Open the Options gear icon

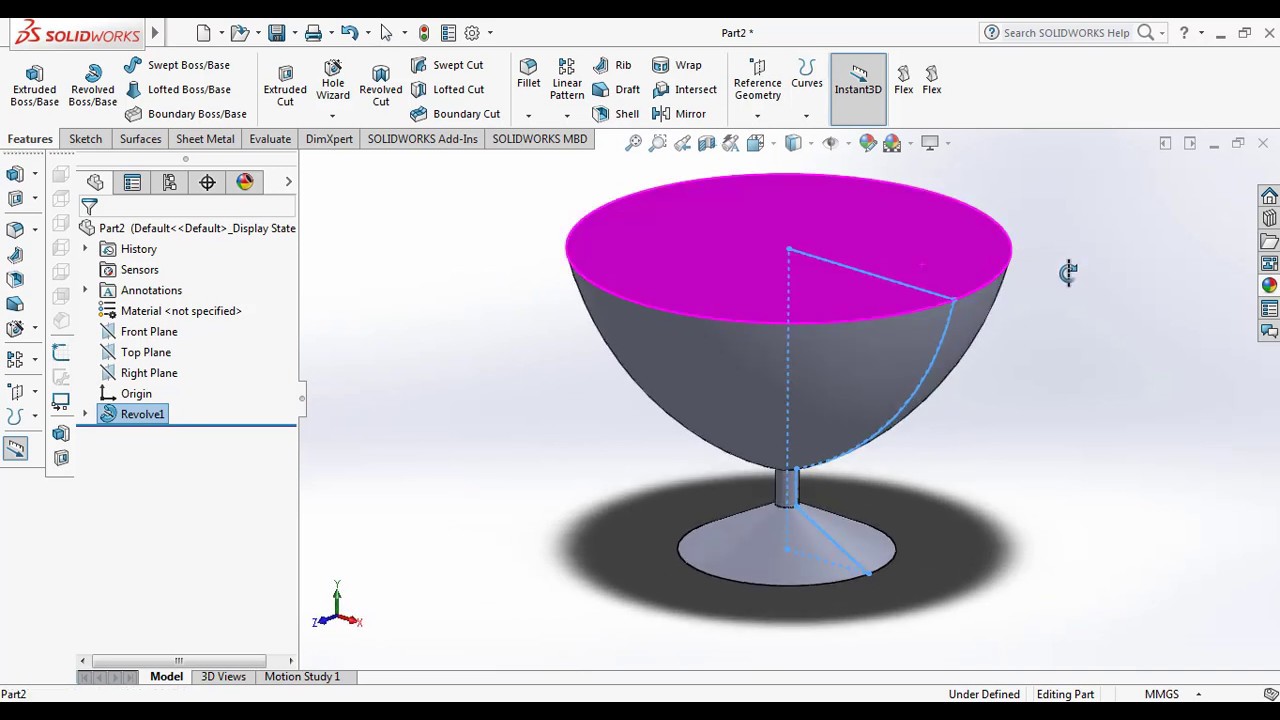[472, 33]
